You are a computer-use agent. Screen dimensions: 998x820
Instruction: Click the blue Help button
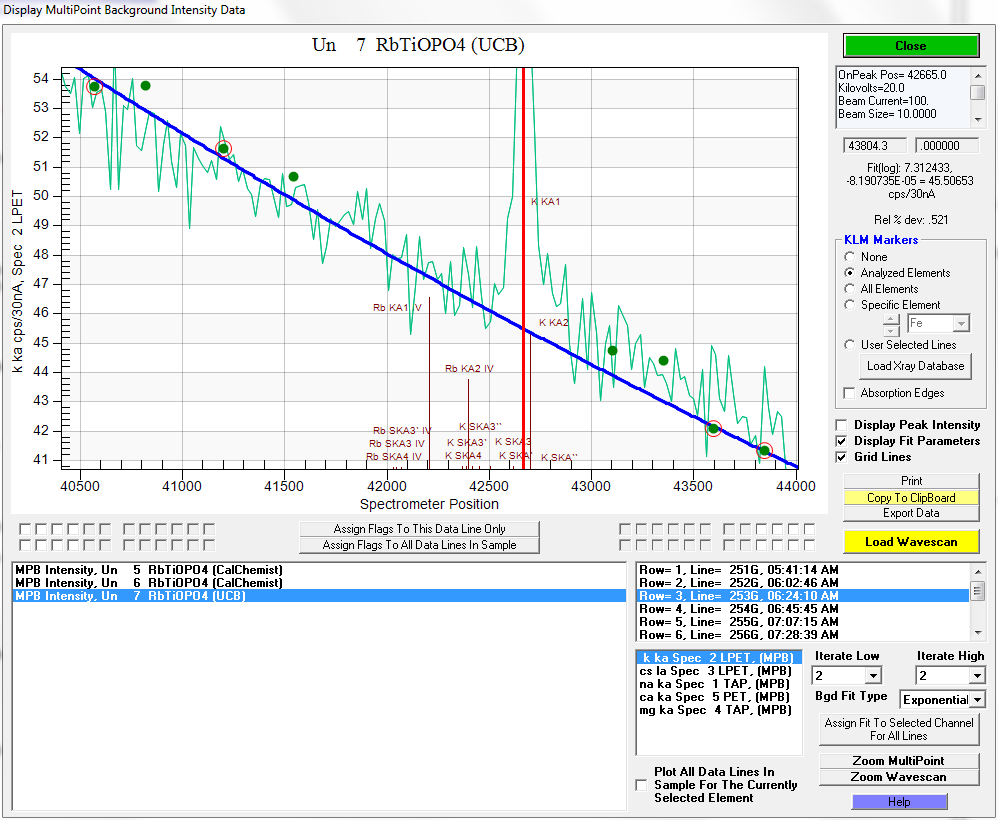898,802
